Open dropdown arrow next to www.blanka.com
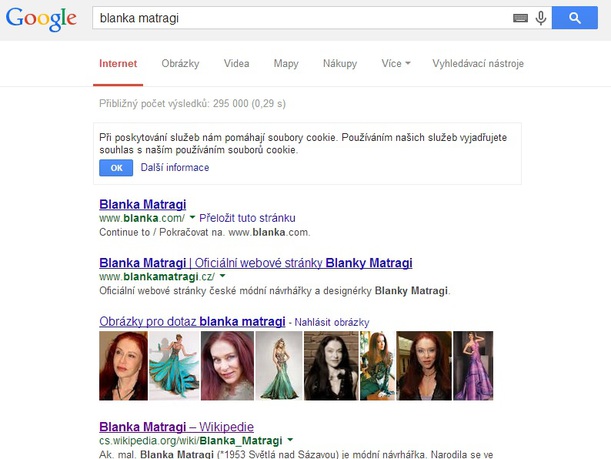Screen dimensions: 611x459 tap(192, 217)
